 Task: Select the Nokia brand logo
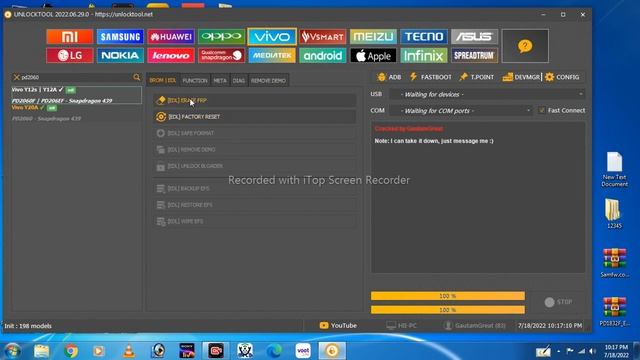tap(120, 56)
